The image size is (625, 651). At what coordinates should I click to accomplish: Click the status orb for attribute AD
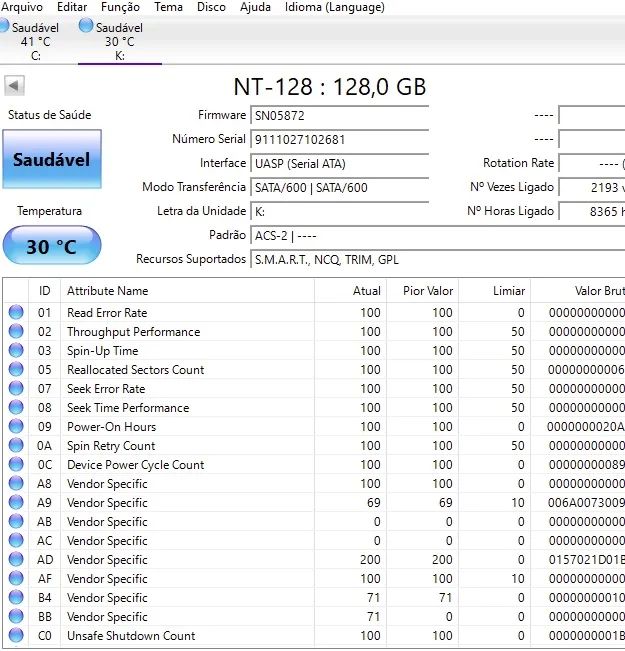click(x=16, y=559)
